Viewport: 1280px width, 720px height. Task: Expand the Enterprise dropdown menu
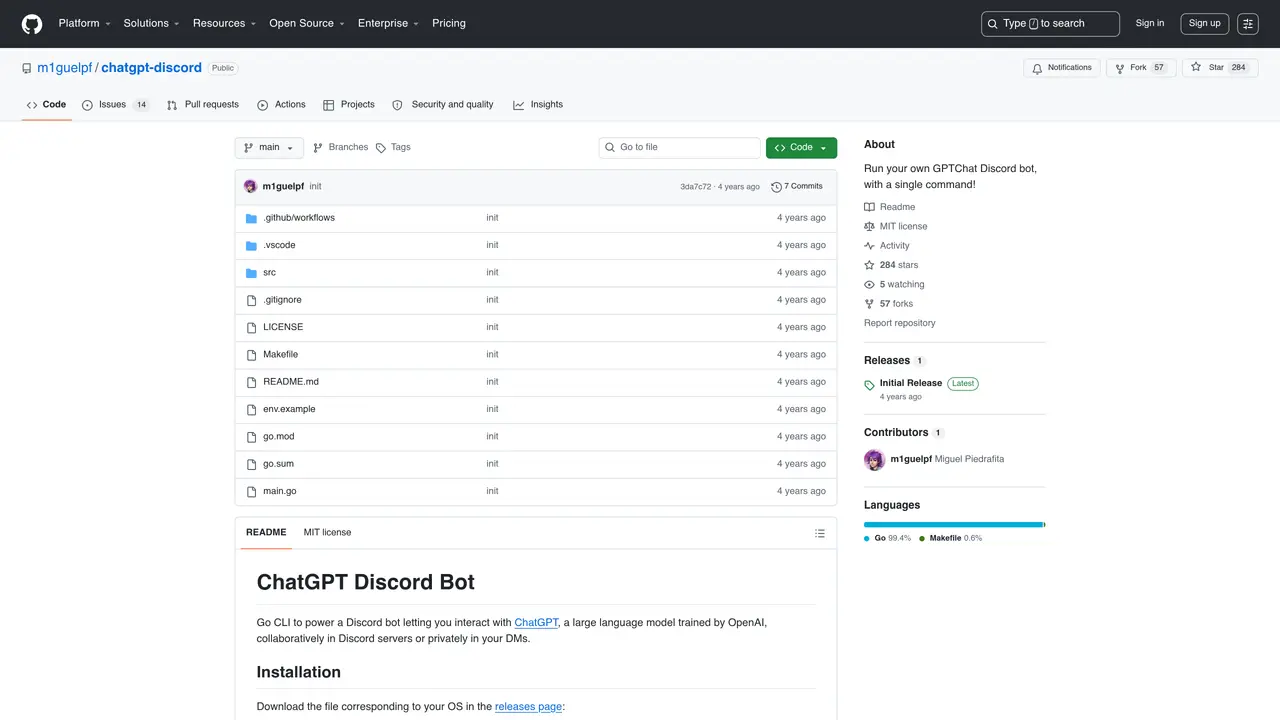coord(389,23)
